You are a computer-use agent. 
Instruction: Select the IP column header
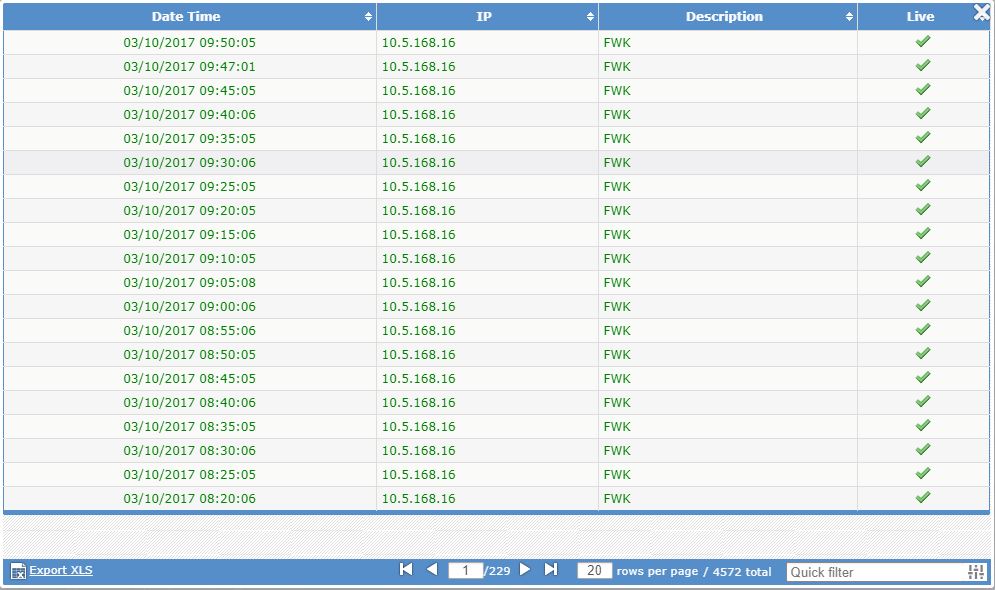[x=486, y=16]
